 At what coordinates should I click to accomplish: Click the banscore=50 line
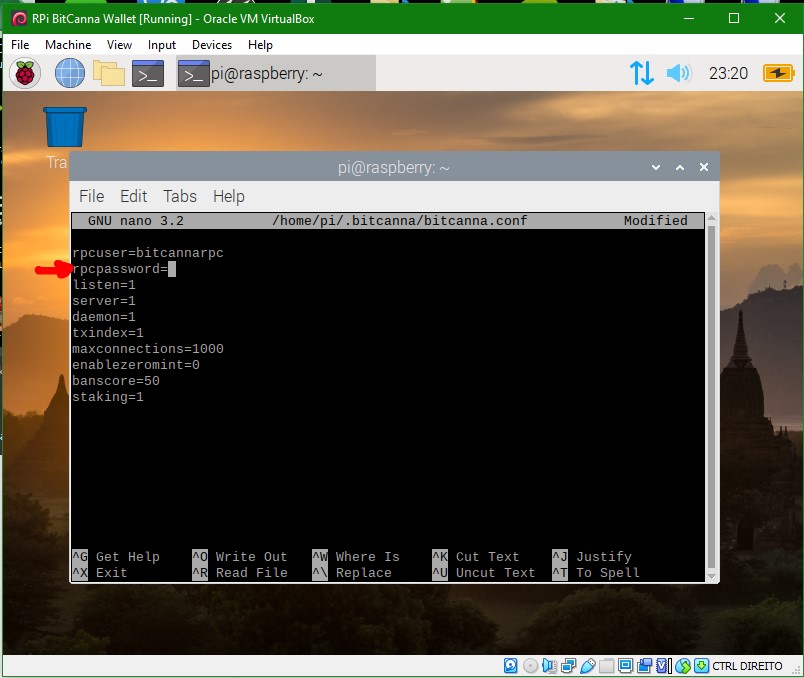click(x=116, y=381)
